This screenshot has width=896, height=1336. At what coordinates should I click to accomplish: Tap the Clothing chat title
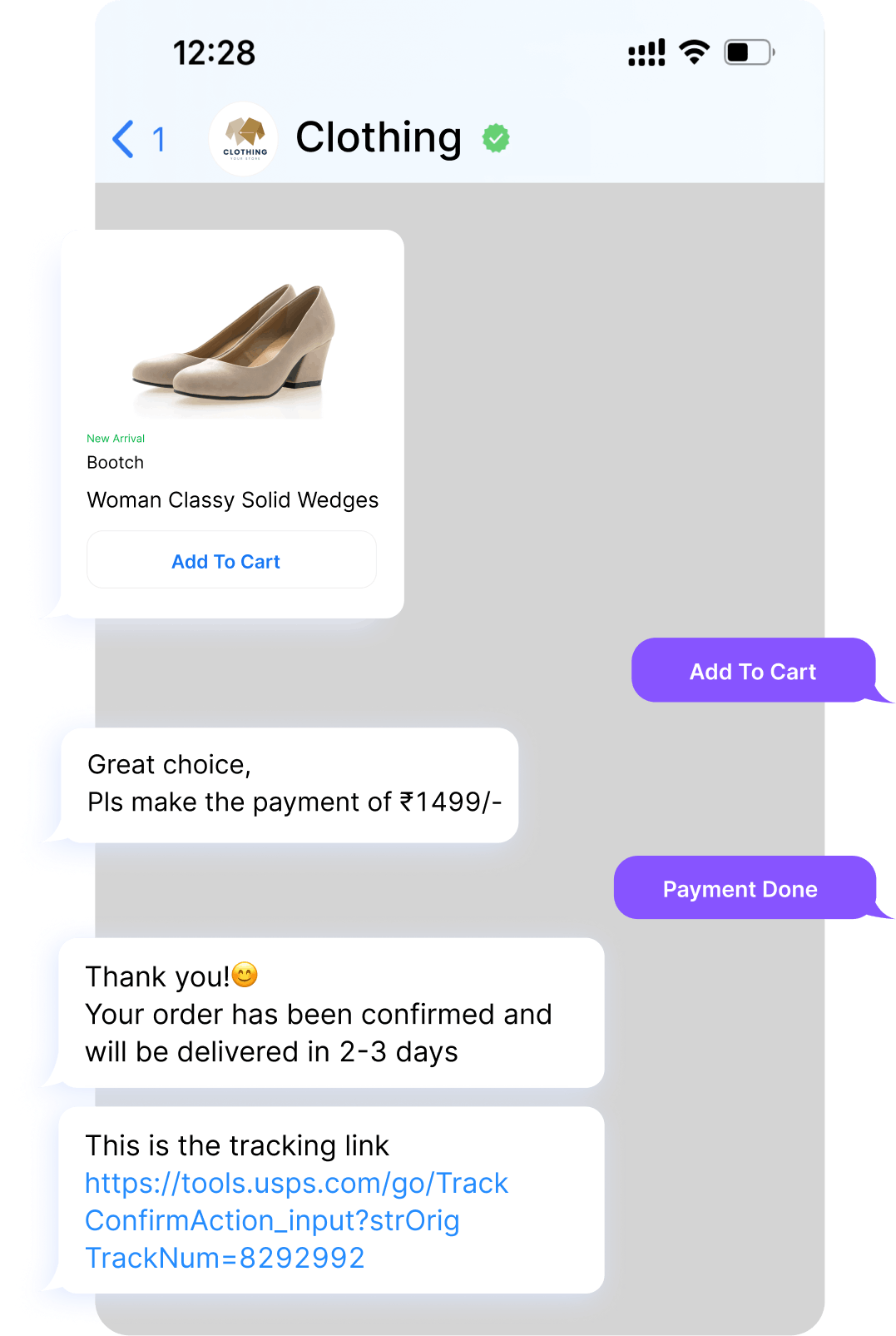point(379,137)
